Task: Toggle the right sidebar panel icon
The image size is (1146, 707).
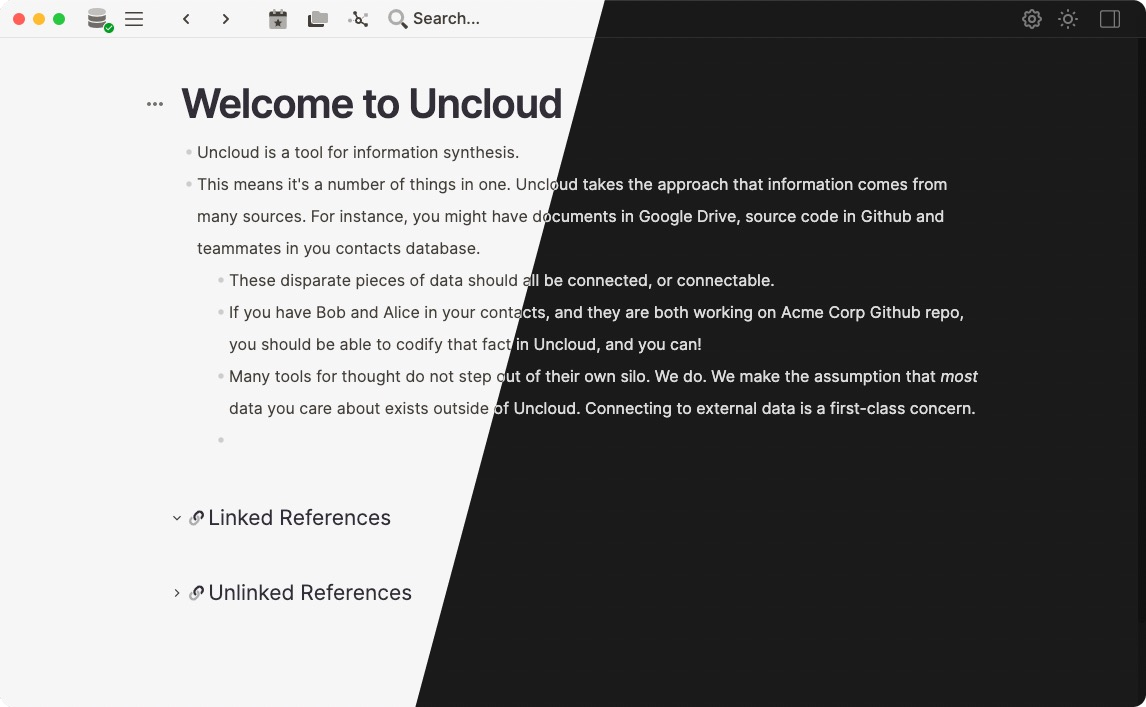Action: (x=1109, y=19)
